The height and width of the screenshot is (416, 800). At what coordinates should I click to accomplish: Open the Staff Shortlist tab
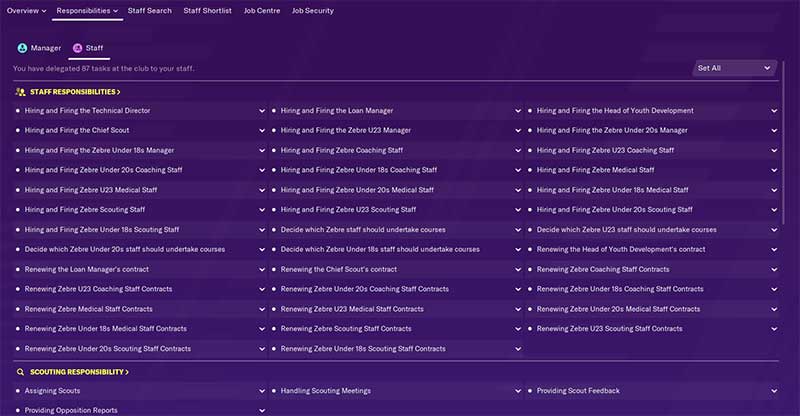tap(207, 11)
